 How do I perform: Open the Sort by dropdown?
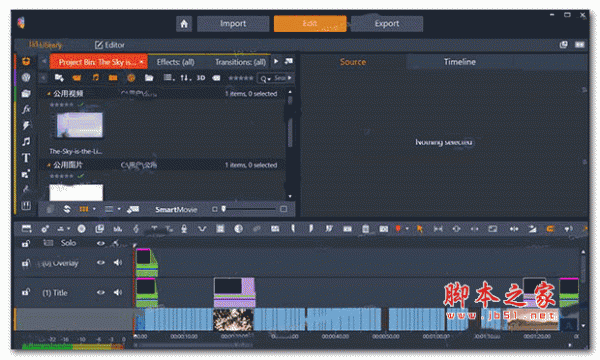coord(186,78)
